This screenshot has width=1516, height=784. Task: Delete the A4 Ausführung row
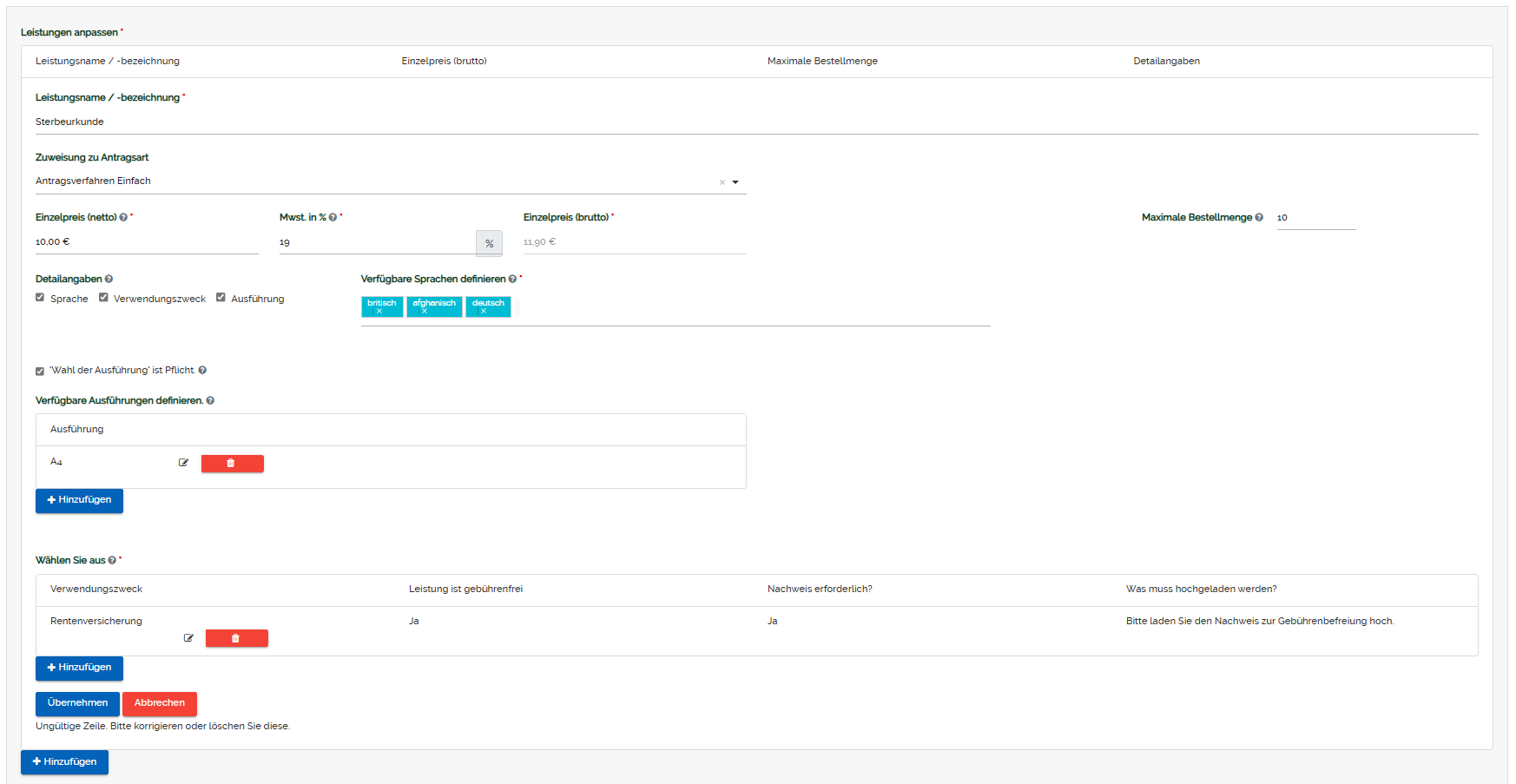tap(232, 464)
